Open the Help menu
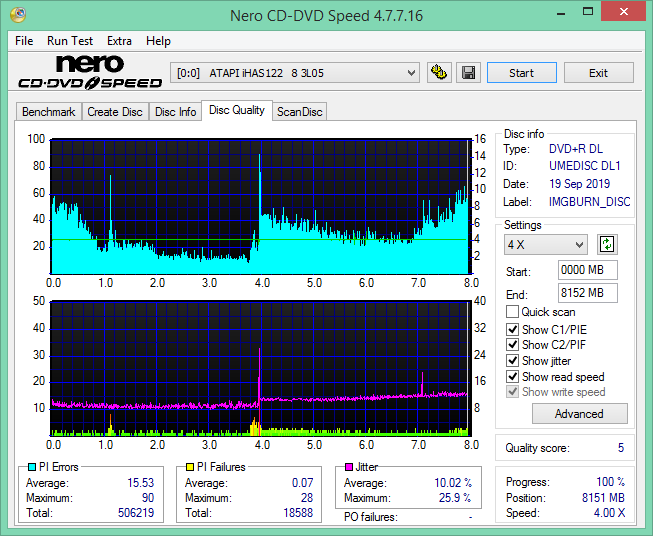The image size is (653, 536). [158, 41]
